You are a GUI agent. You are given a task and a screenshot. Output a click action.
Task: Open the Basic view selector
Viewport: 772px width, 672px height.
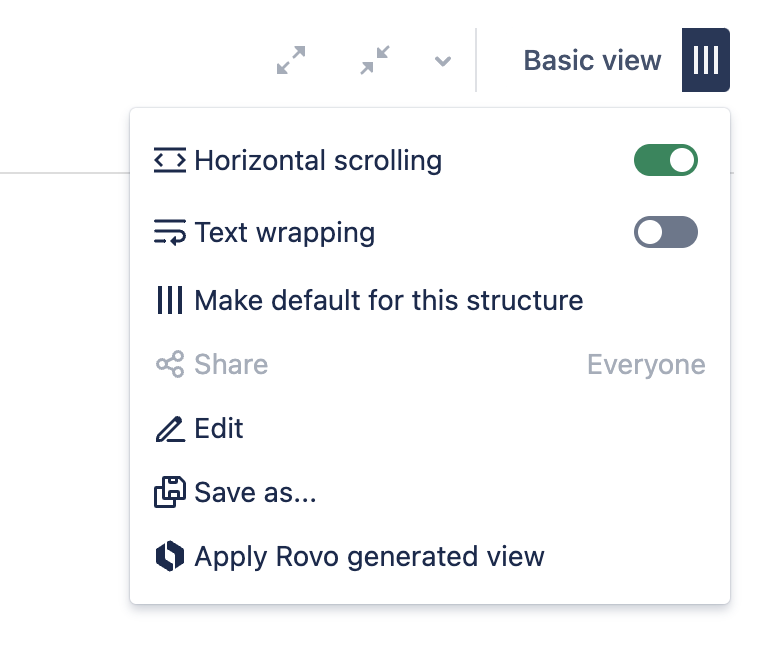(x=592, y=61)
